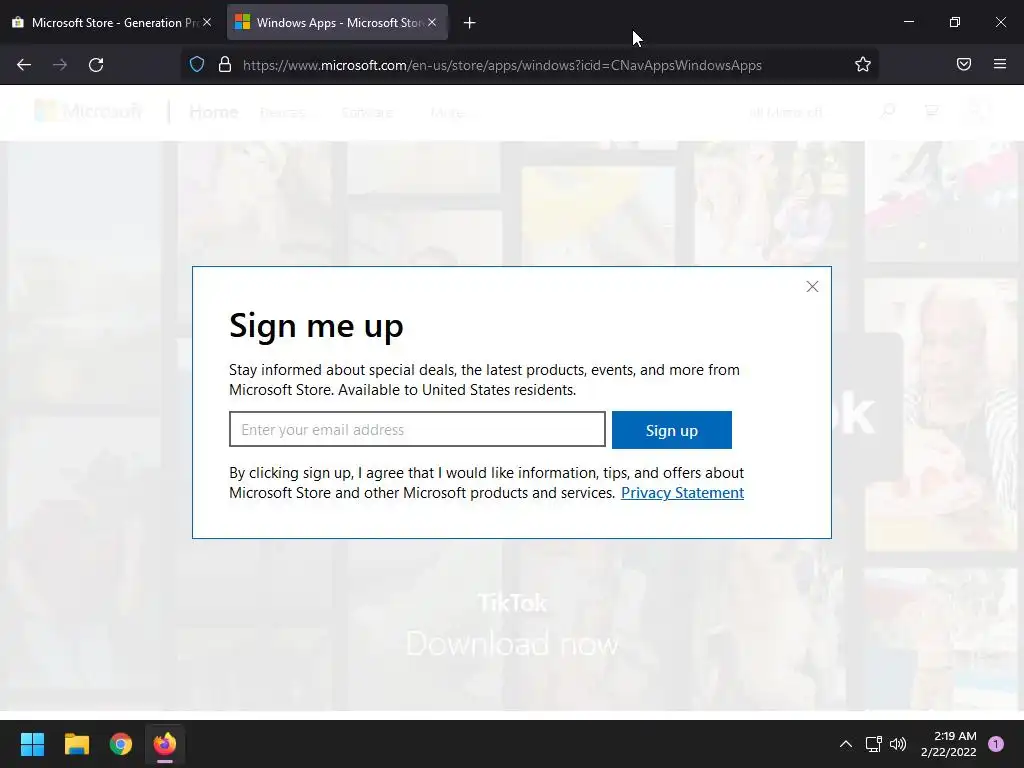Click the Sign up button
The image size is (1024, 768).
coord(671,430)
